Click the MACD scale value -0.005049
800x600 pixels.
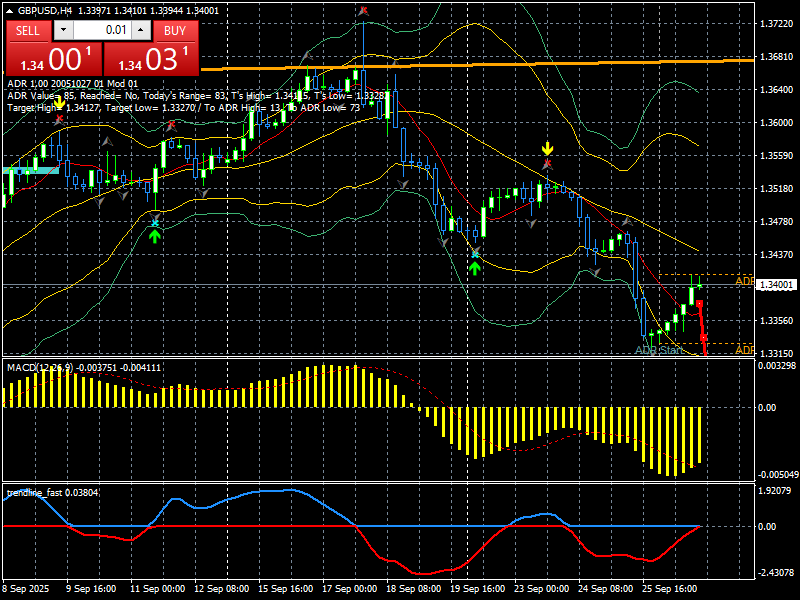[x=777, y=474]
